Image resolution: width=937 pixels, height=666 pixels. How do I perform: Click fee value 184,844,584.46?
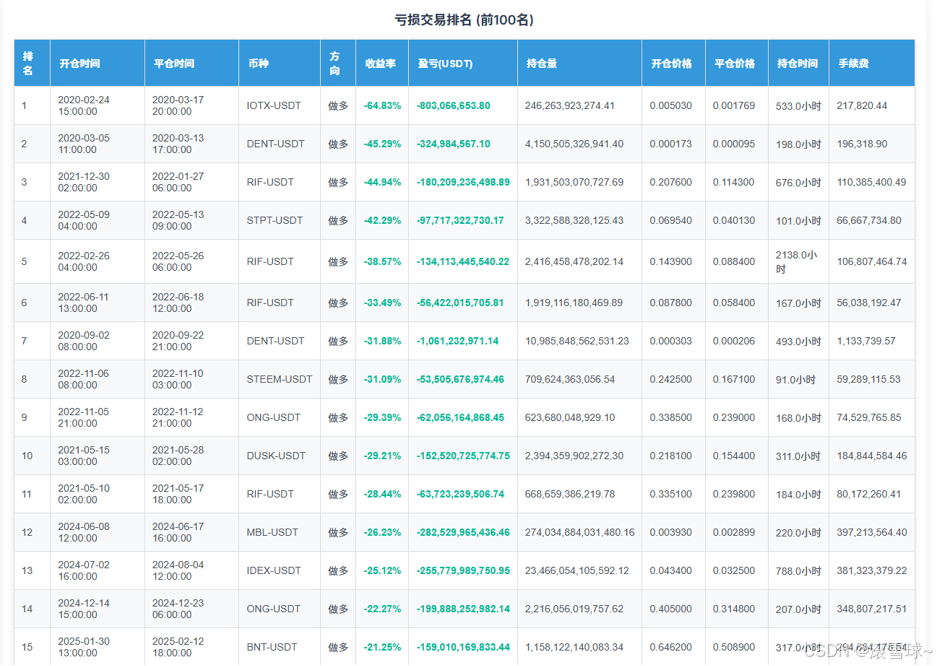(872, 456)
